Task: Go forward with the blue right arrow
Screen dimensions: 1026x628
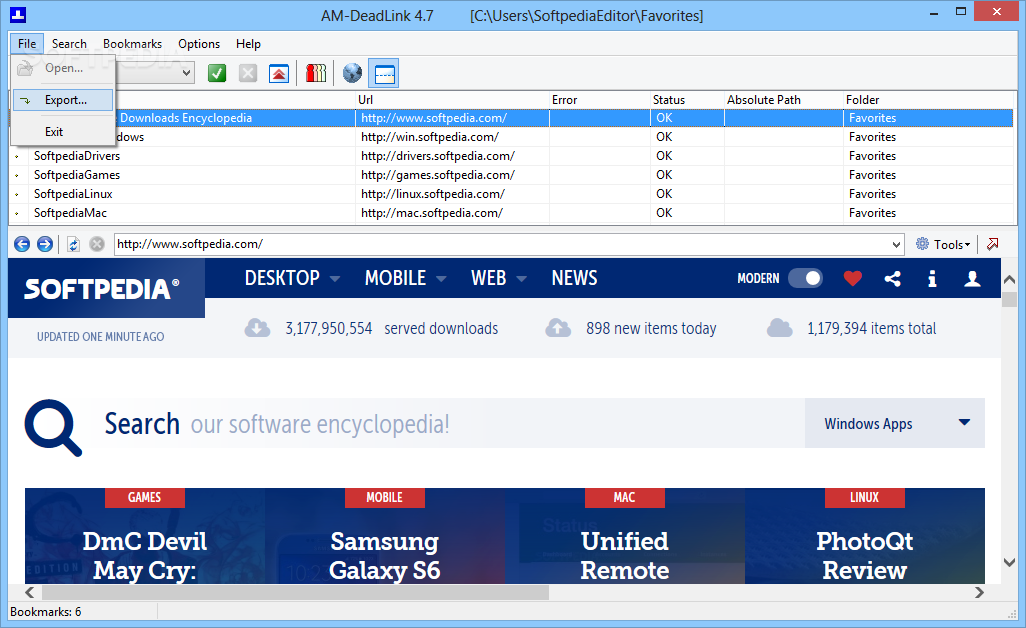Action: (44, 244)
